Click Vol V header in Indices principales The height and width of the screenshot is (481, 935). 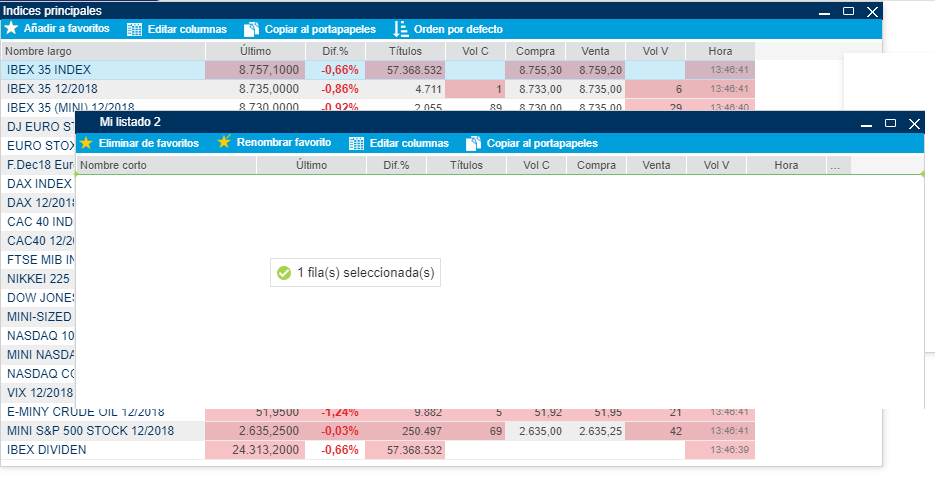[655, 51]
